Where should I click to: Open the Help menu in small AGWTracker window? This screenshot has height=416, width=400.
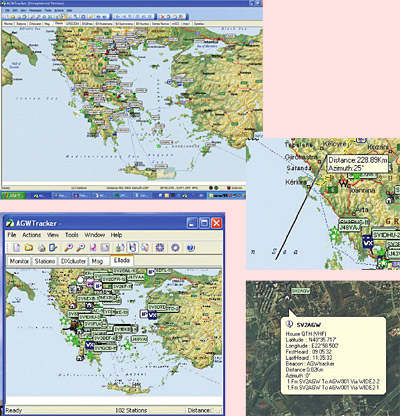click(x=116, y=235)
